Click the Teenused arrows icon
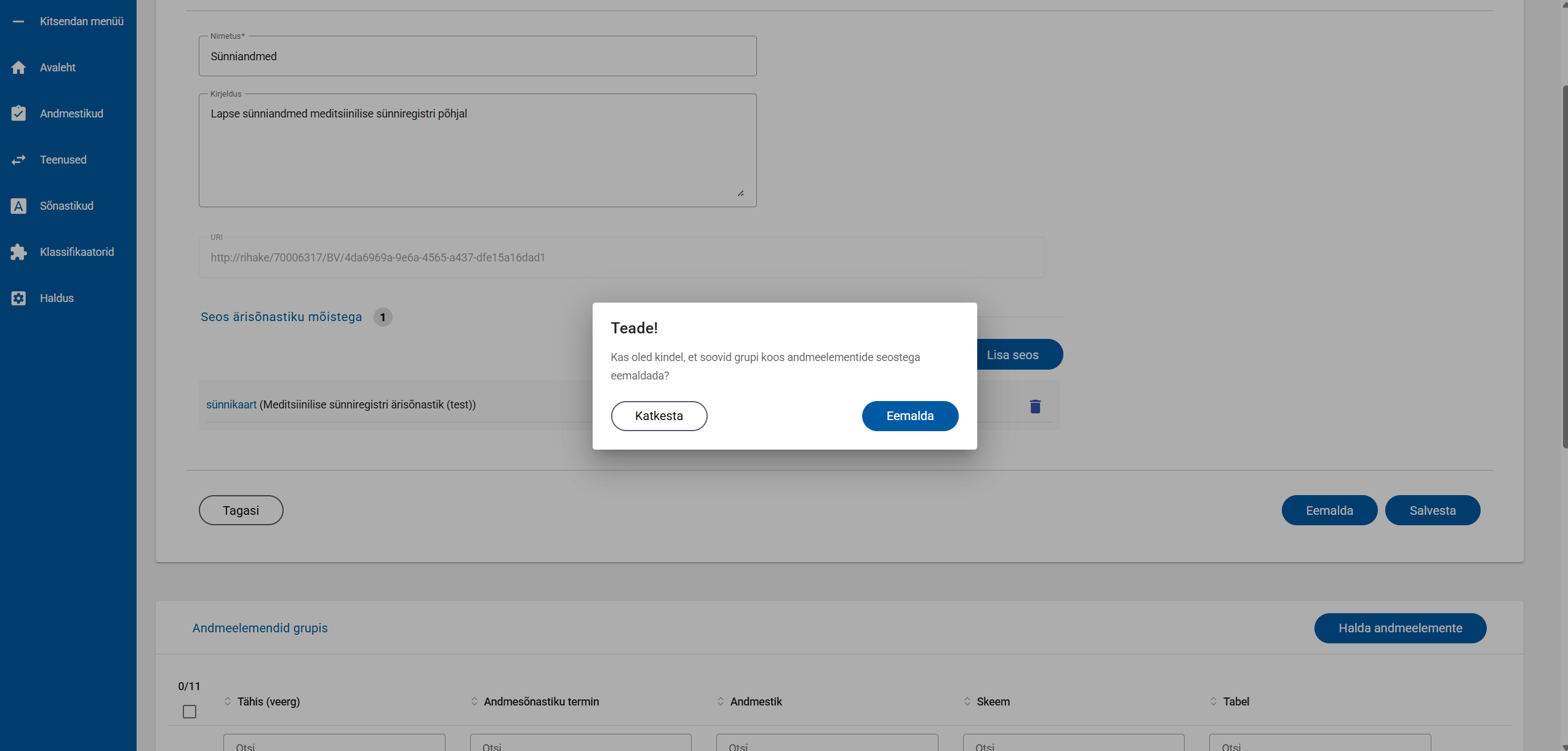 tap(18, 160)
